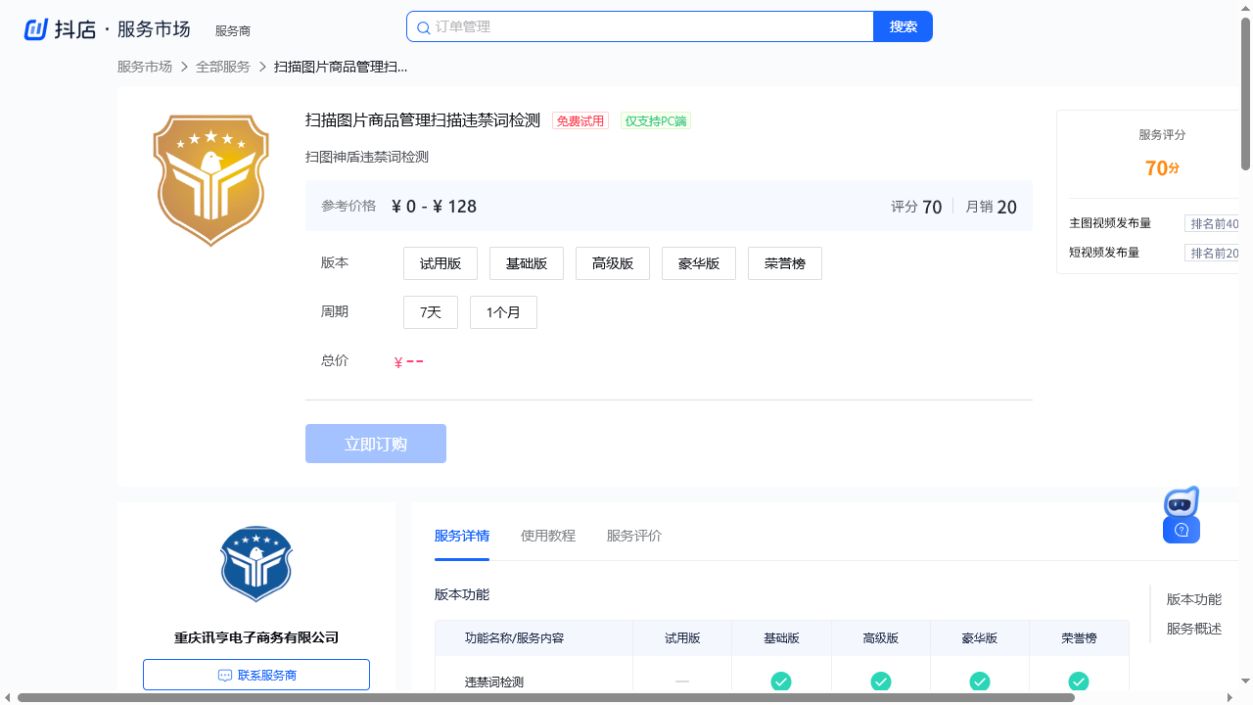
Task: Click the price range ¥0 - ¥128
Action: coord(434,206)
